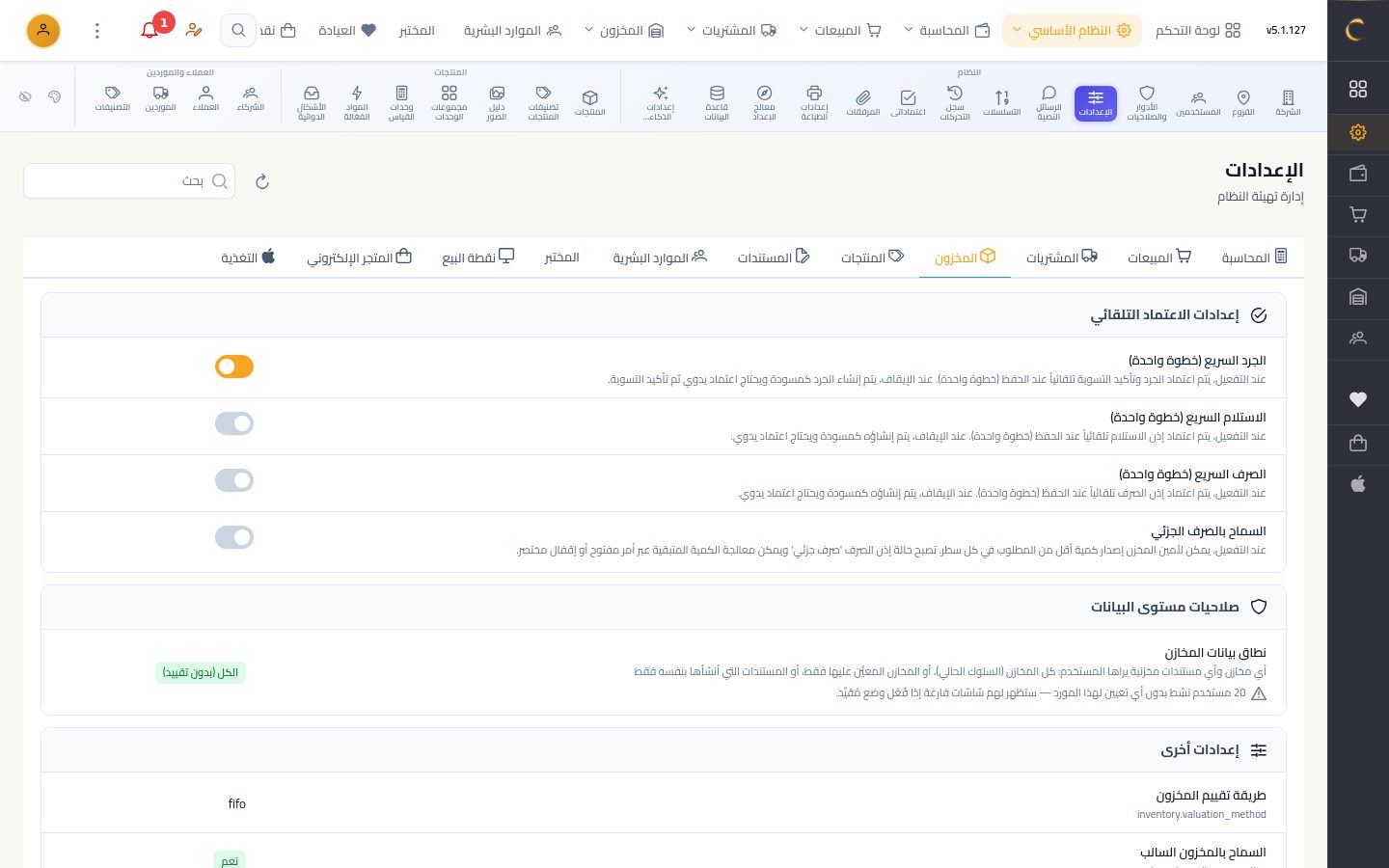The height and width of the screenshot is (868, 1389).
Task: Switch to المحاسبة settings tab
Action: click(x=1254, y=258)
